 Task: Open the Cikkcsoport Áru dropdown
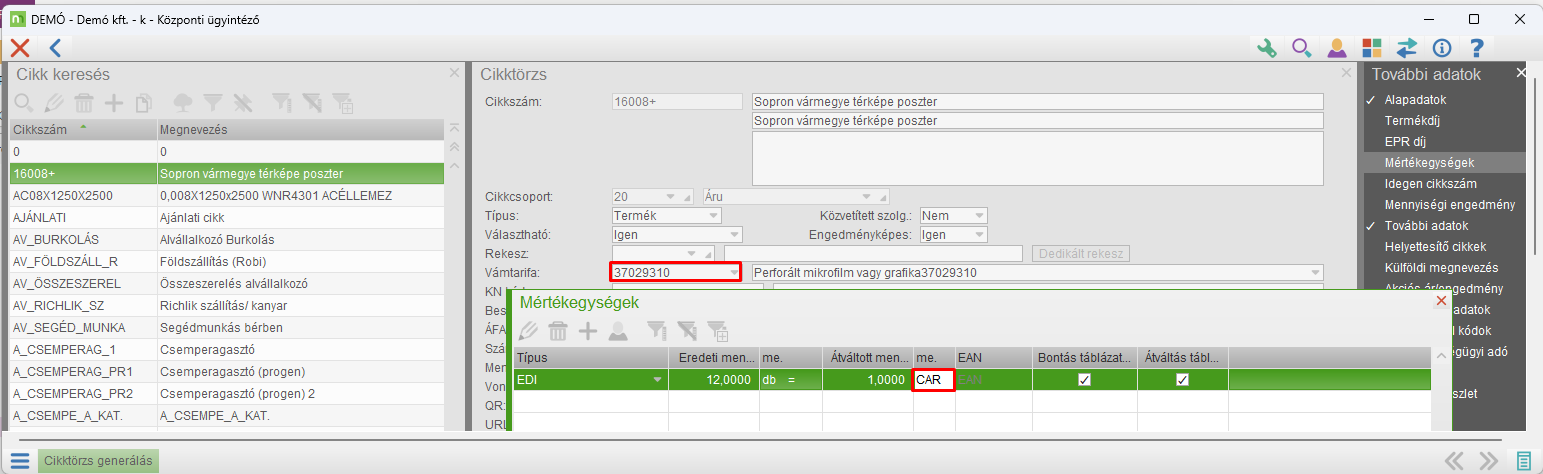point(867,196)
